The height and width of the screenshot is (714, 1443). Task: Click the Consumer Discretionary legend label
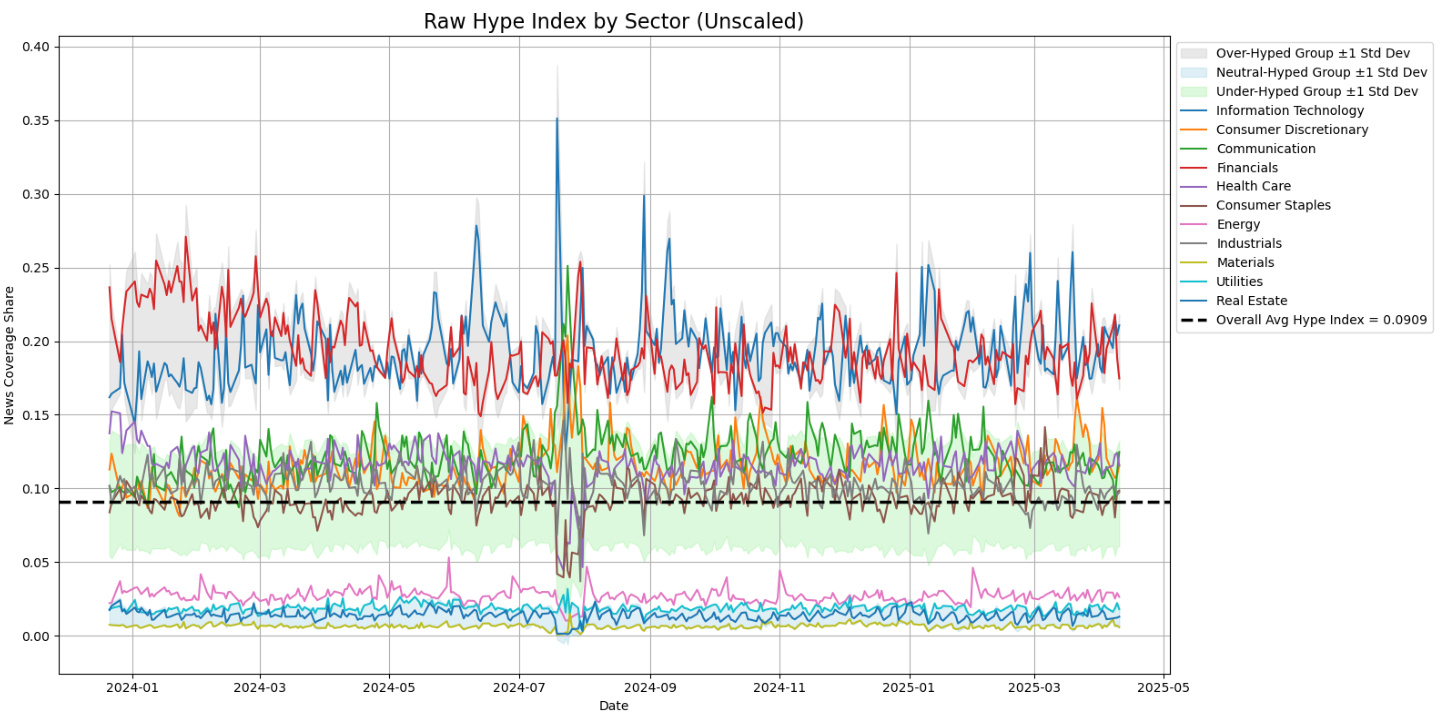point(1292,130)
